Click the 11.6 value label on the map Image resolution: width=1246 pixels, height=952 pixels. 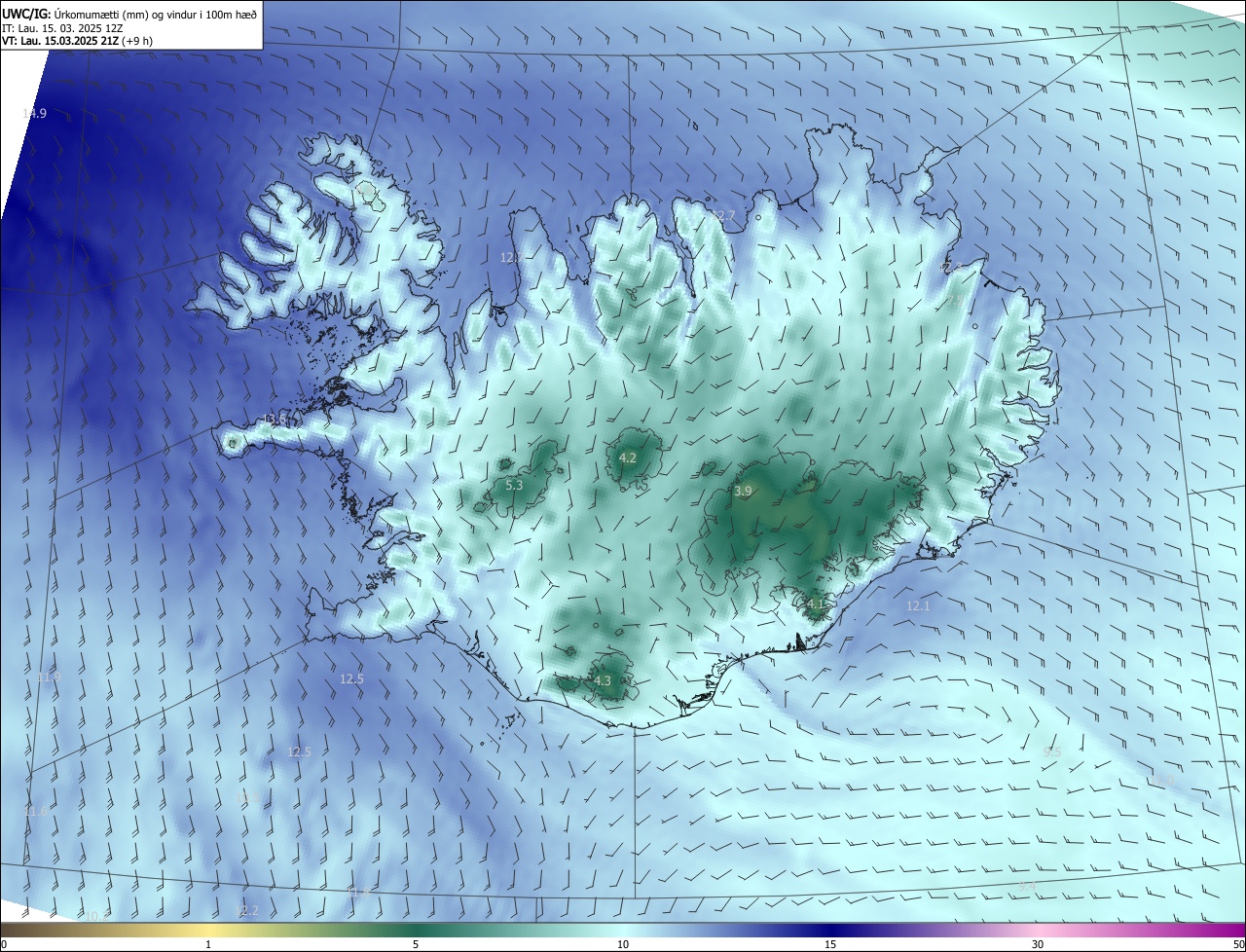pyautogui.click(x=36, y=811)
